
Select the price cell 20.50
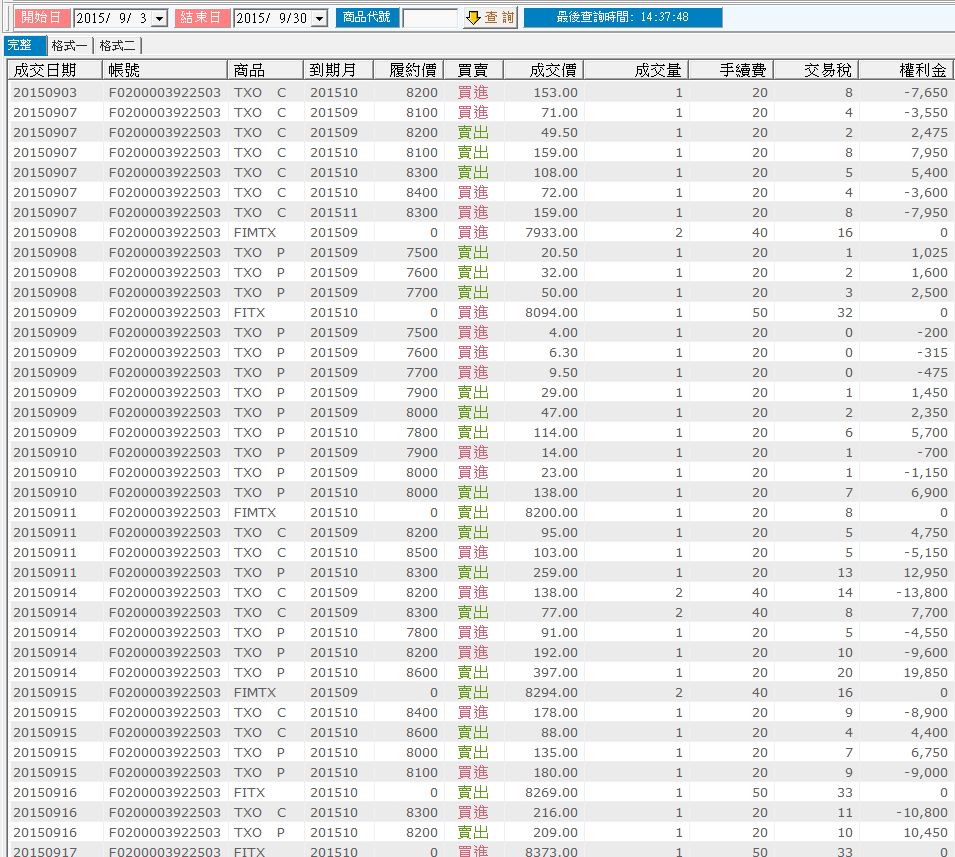(559, 253)
